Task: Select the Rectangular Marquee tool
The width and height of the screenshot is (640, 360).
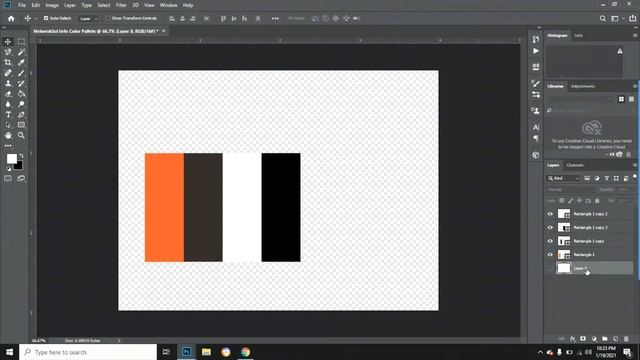Action: click(21, 42)
